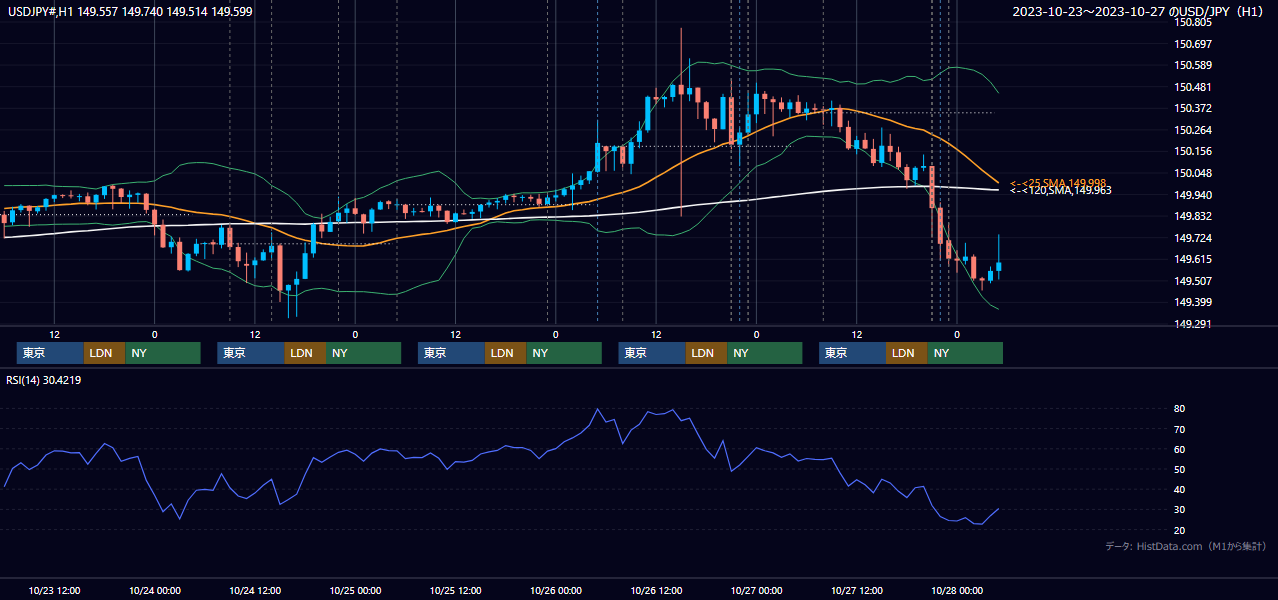Select the NY session bar above 10/25 12:00

point(564,353)
